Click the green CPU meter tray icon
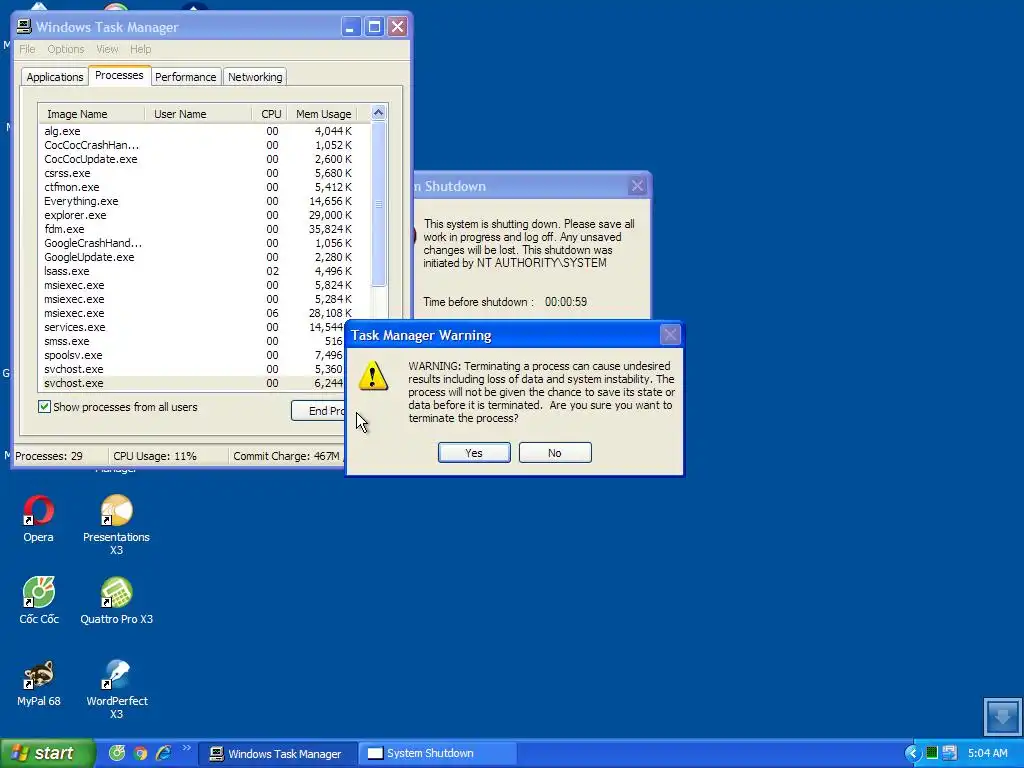Viewport: 1024px width, 768px height. click(932, 753)
